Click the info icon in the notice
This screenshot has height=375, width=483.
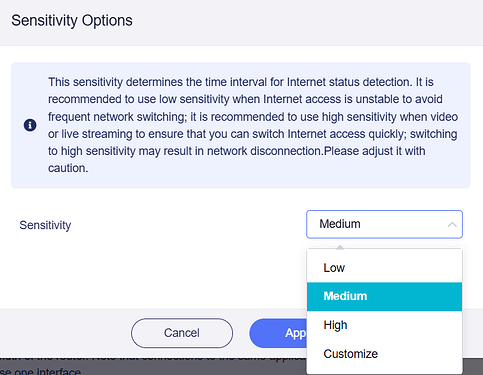tap(30, 125)
